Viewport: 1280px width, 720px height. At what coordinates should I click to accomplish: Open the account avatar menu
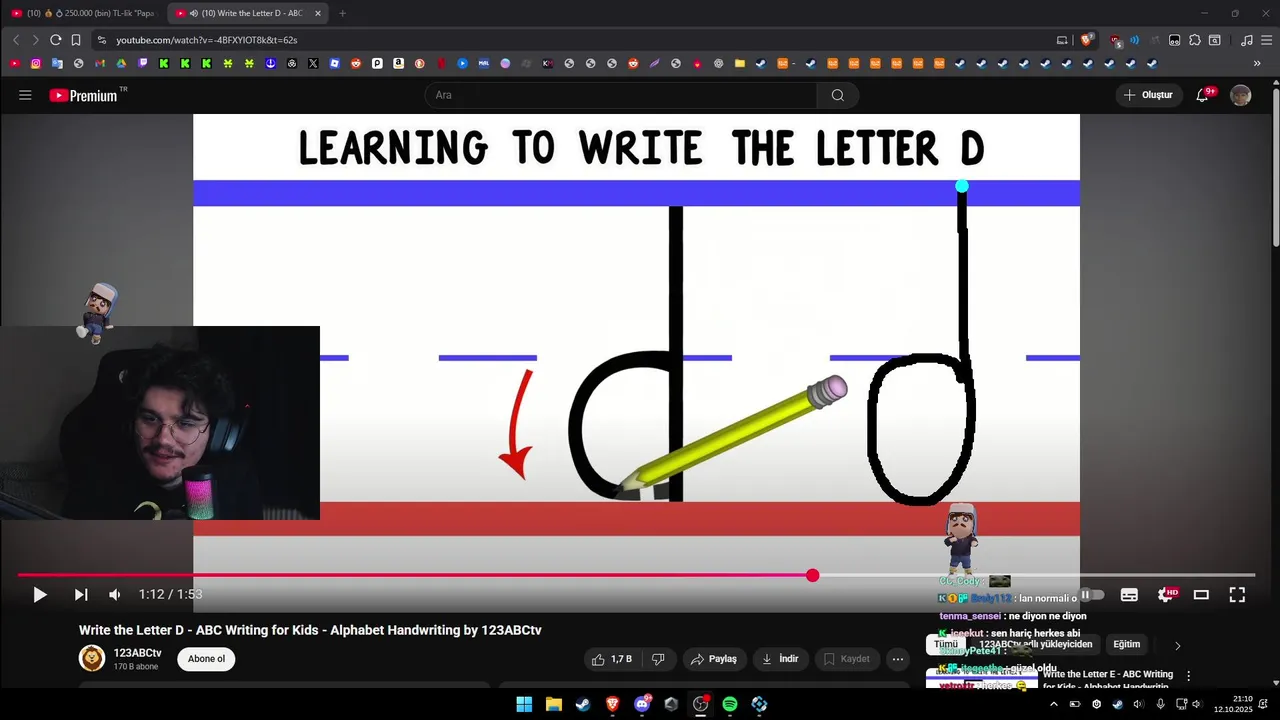[1241, 95]
